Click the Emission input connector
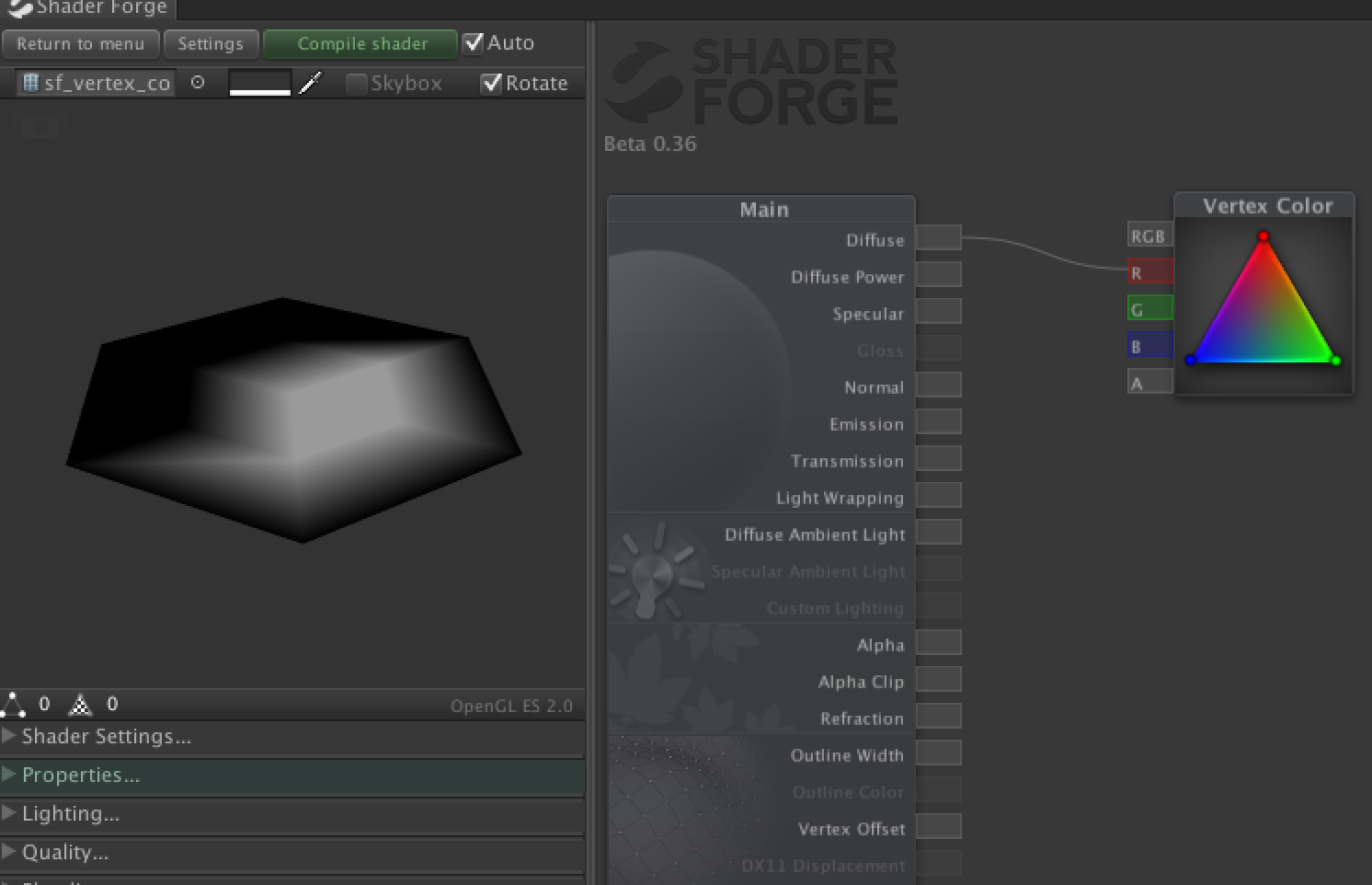This screenshot has height=885, width=1372. [939, 422]
